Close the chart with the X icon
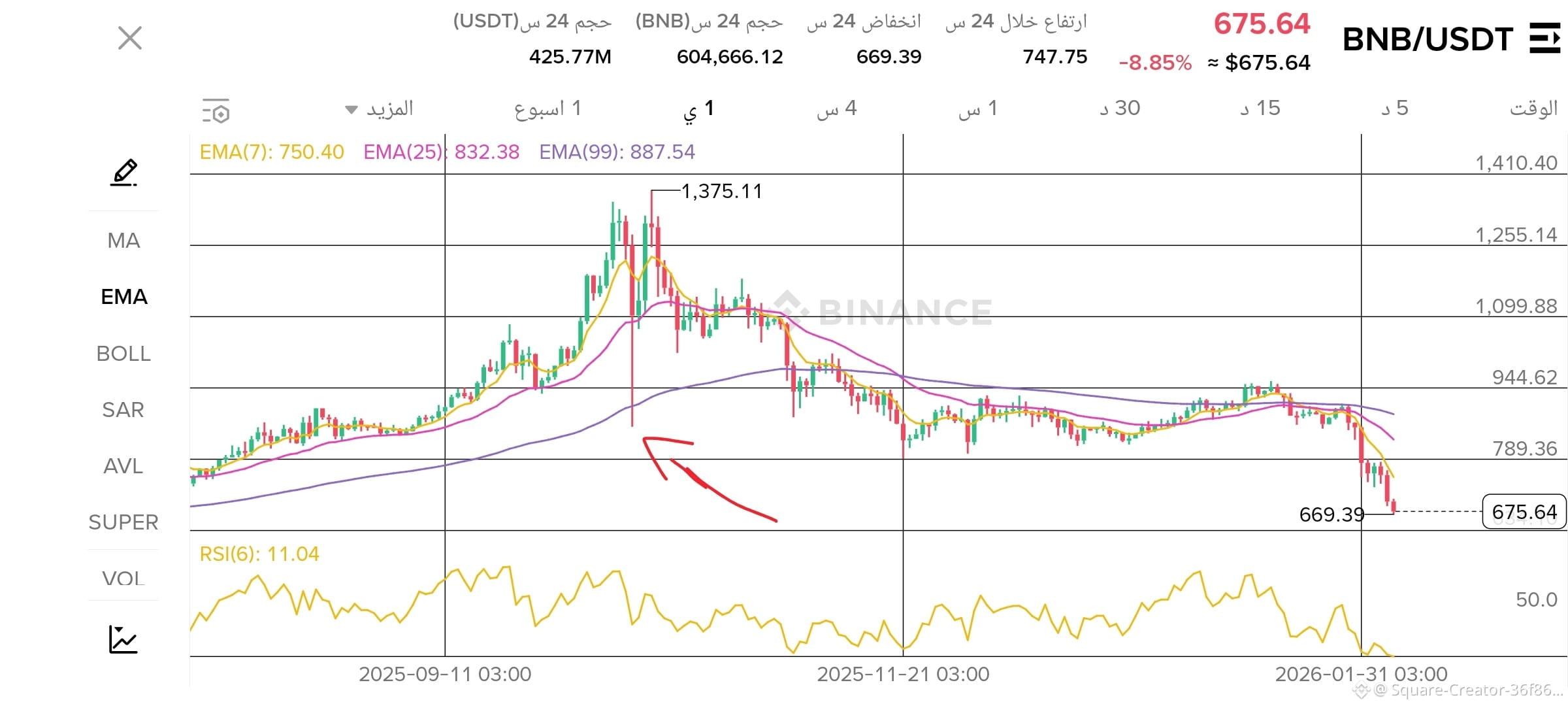This screenshot has height=706, width=1568. [x=130, y=38]
